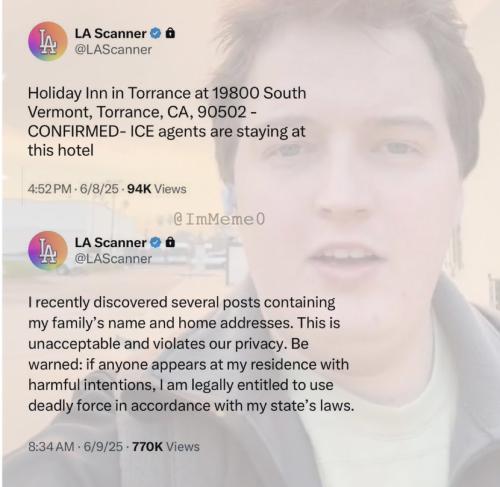Click the blue verified badge on the second tweet
Viewport: 500px width, 487px height.
coord(155,243)
